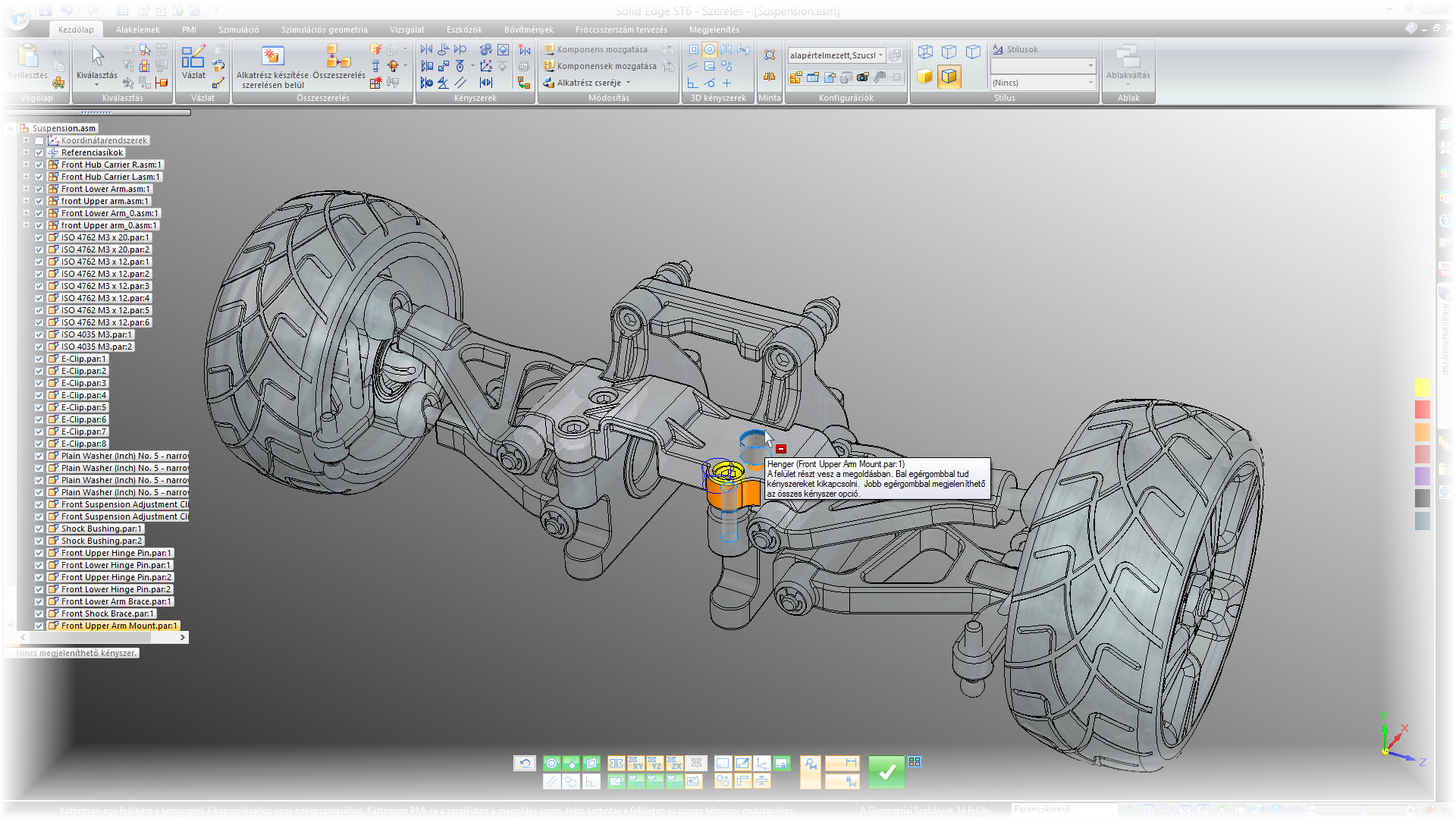Click the camera snapshot configuration icon
Screen dimensions: 1456x819
click(863, 77)
